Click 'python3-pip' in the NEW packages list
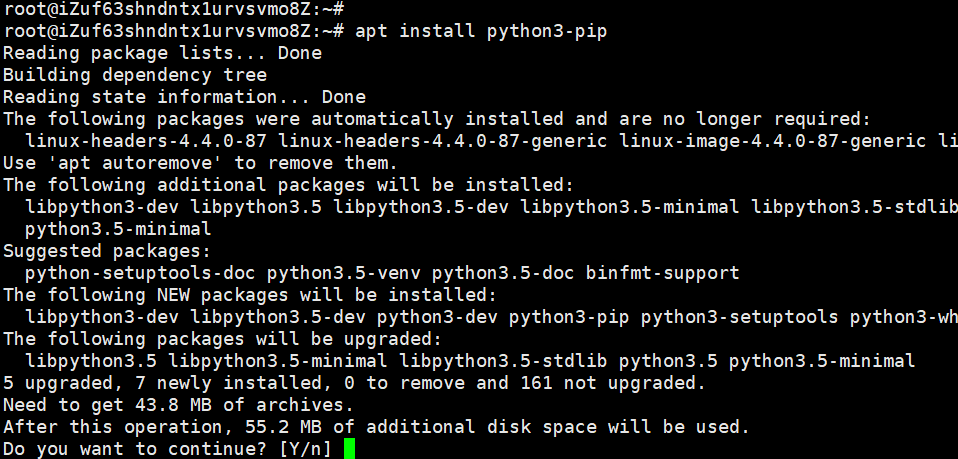958x459 pixels. 569,317
